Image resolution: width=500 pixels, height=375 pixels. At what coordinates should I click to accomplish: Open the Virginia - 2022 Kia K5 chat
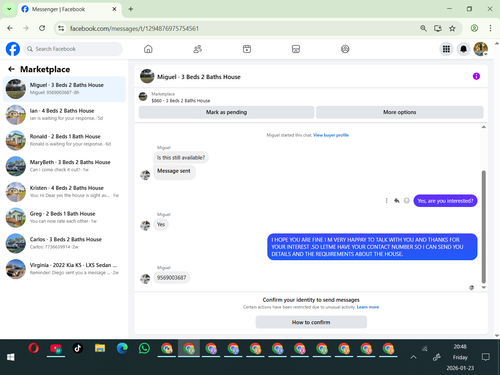[64, 269]
